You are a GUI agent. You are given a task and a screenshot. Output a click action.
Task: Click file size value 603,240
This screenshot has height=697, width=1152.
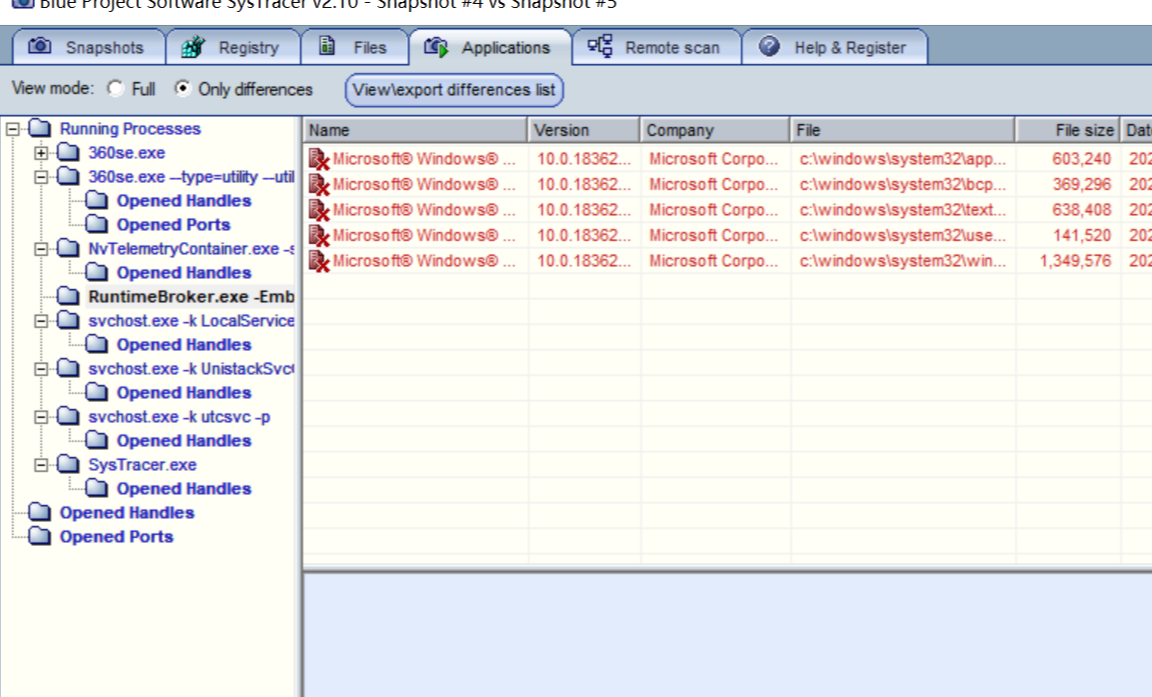pyautogui.click(x=1081, y=159)
